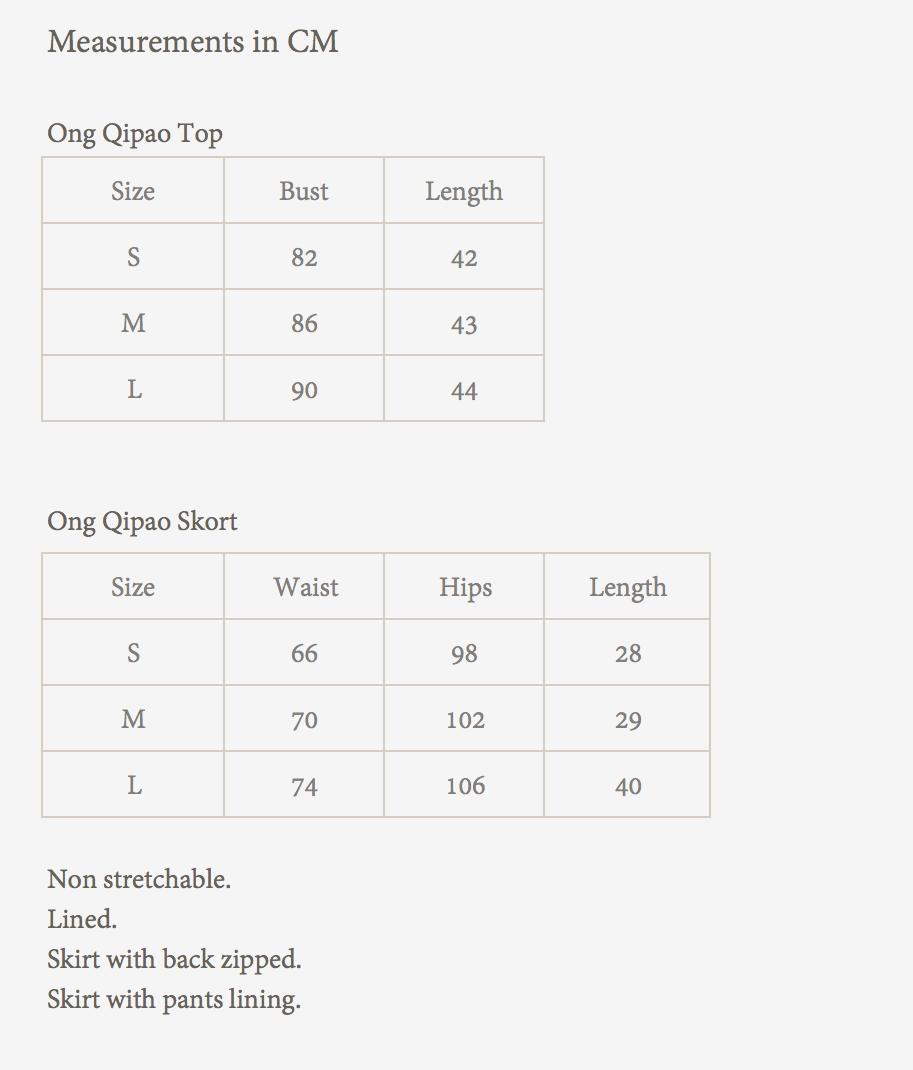Click the "Measurements in CM" heading
The image size is (913, 1070).
pos(193,42)
